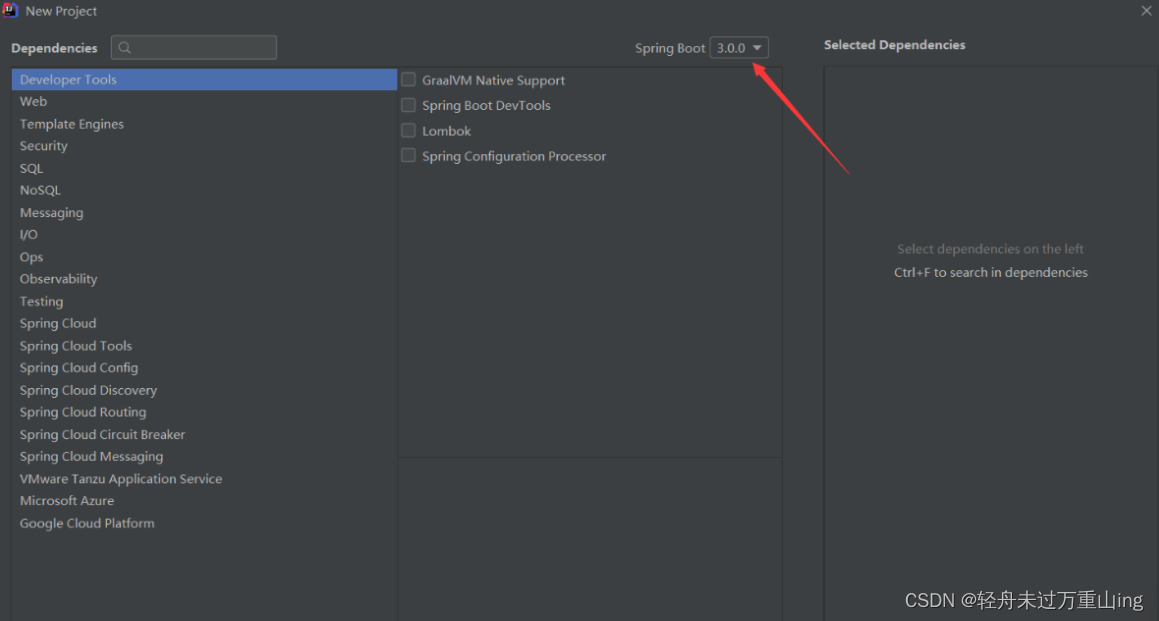
Task: Open the Security dependencies section
Action: (43, 145)
